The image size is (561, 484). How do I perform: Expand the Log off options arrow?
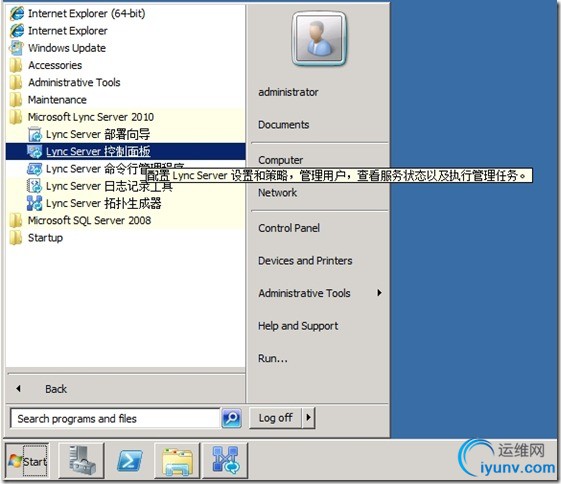(308, 417)
